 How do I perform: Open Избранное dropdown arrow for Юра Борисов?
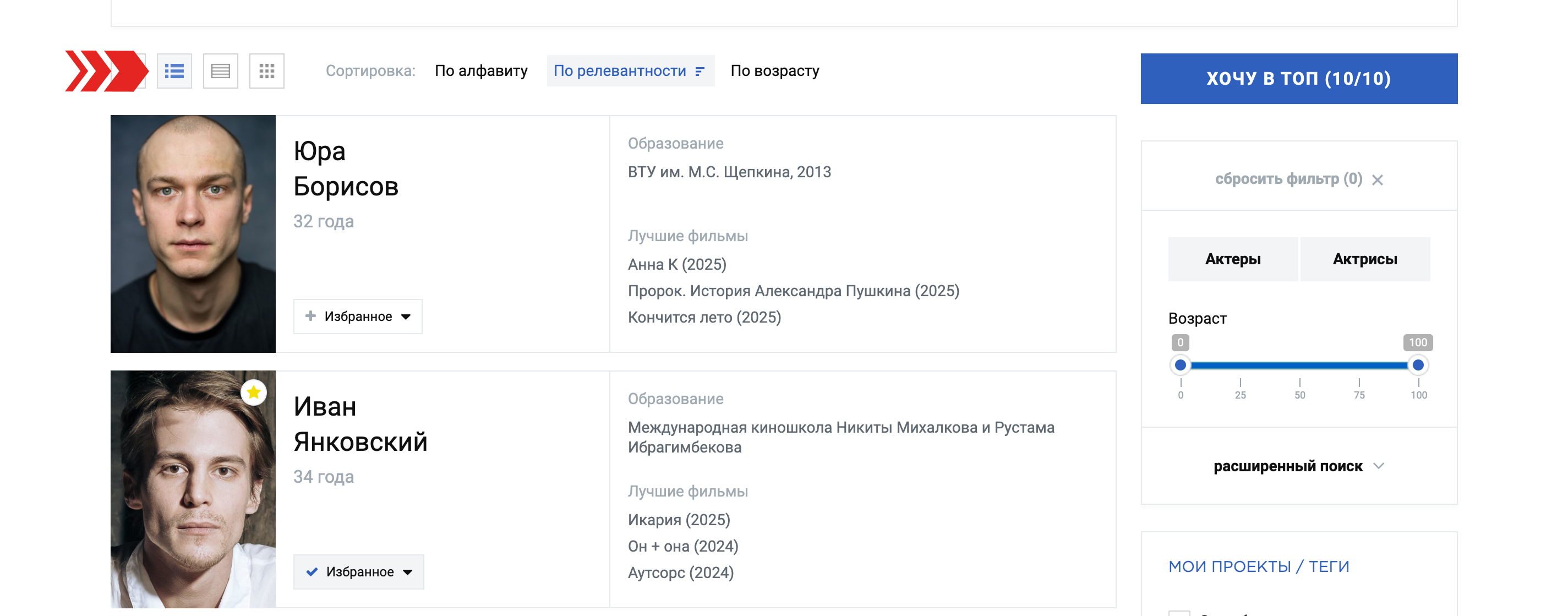[406, 317]
